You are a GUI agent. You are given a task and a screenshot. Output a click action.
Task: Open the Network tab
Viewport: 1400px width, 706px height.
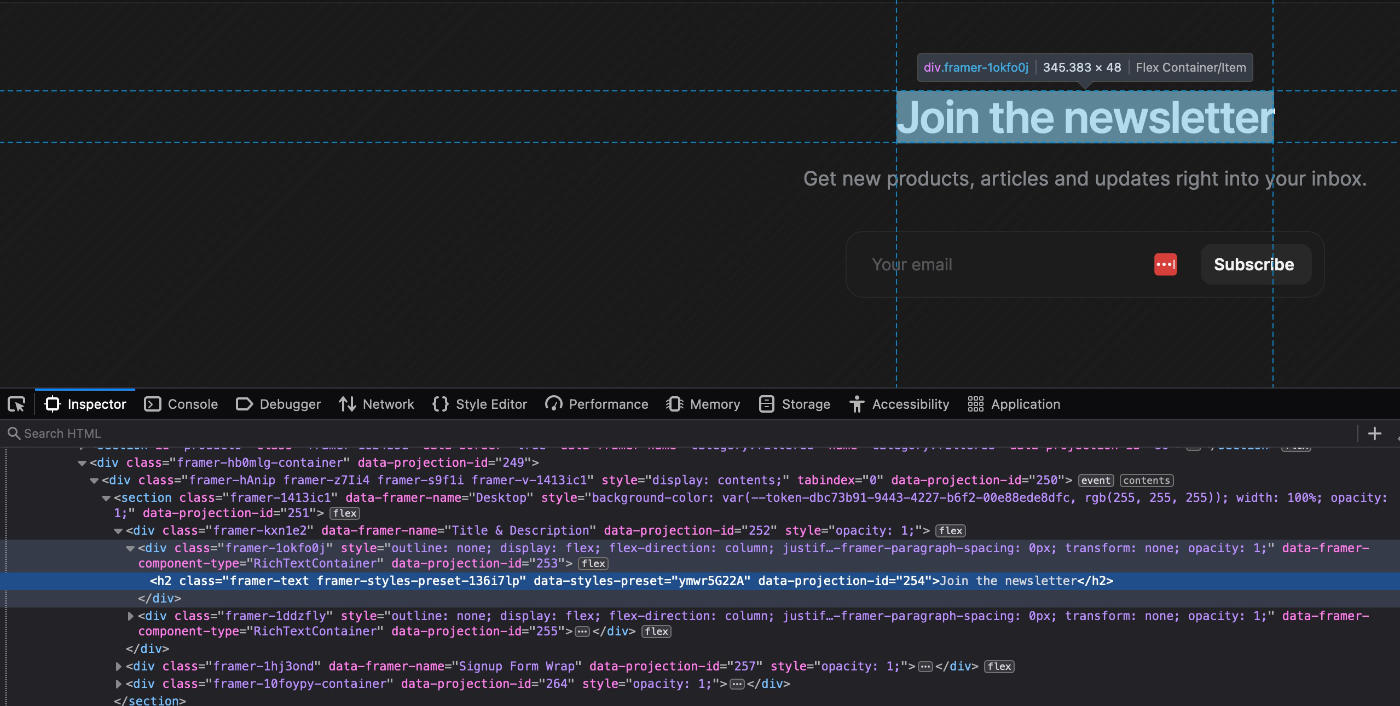pyautogui.click(x=376, y=404)
